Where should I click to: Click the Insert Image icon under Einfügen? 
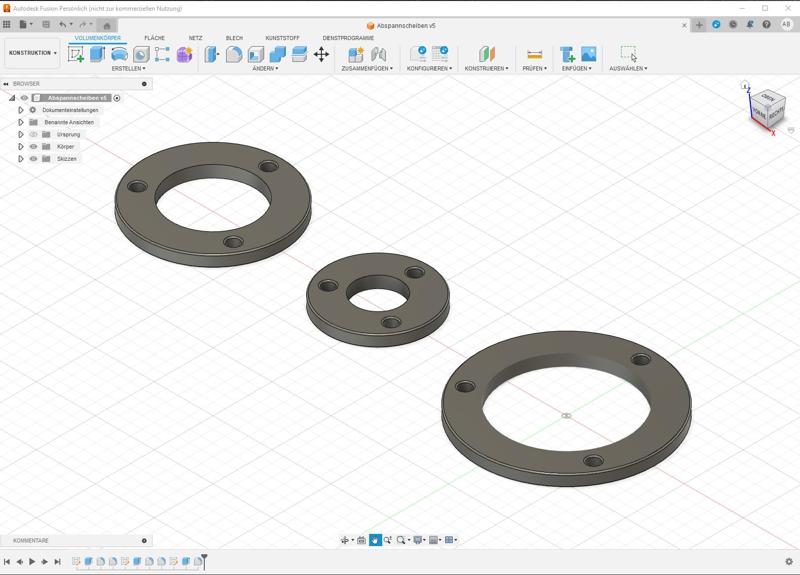(588, 54)
